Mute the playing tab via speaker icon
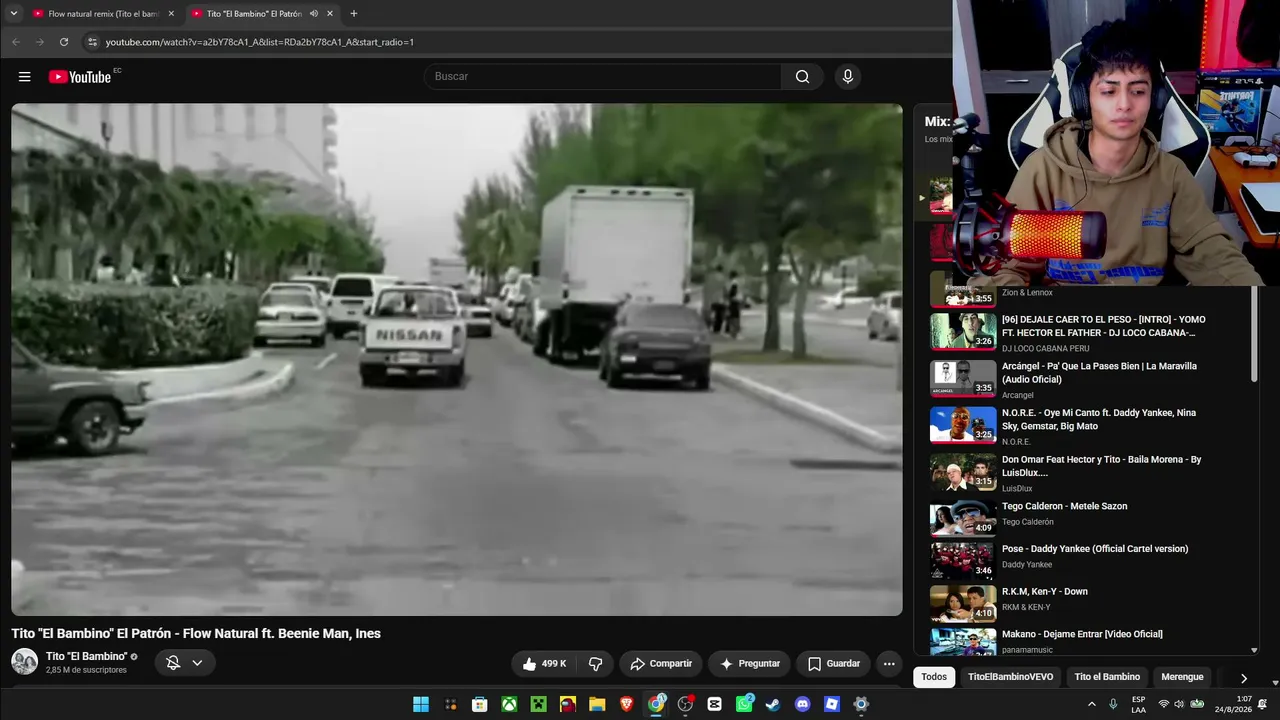 [314, 14]
